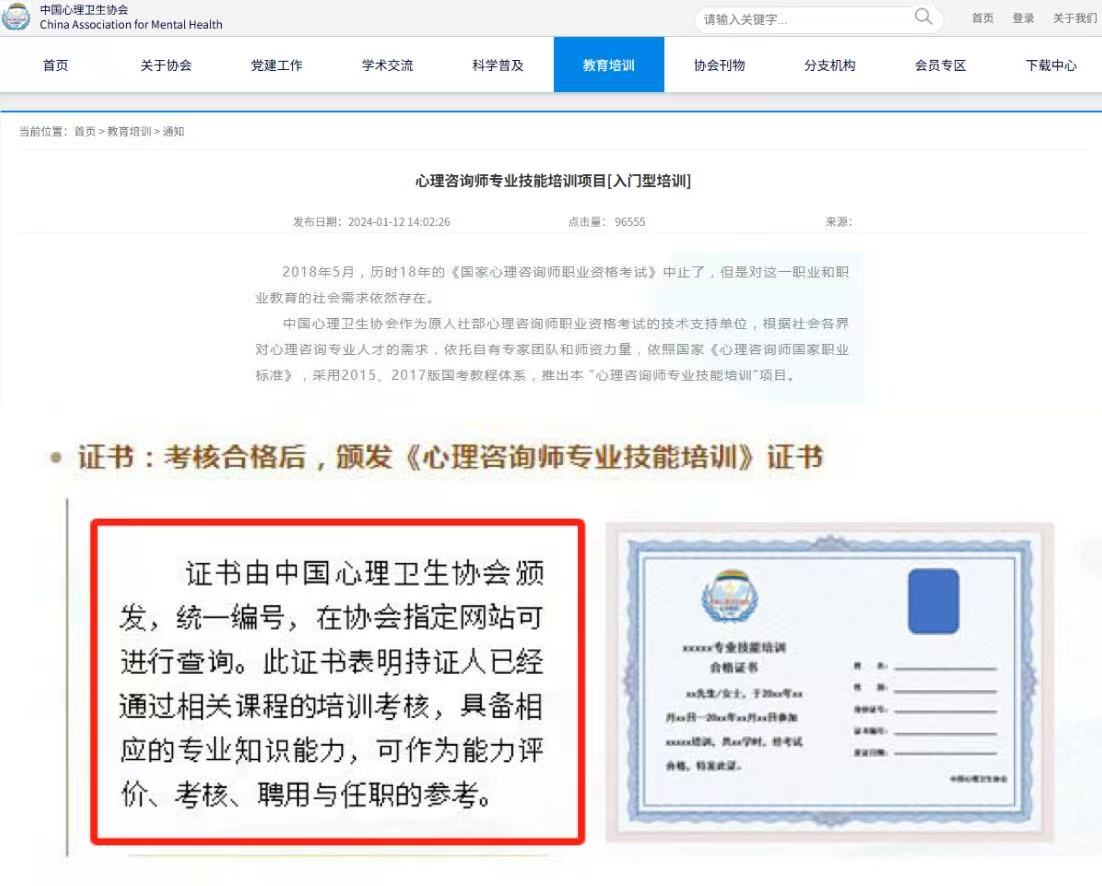Click the emblem on the sample certificate
The image size is (1102, 886).
(x=730, y=596)
